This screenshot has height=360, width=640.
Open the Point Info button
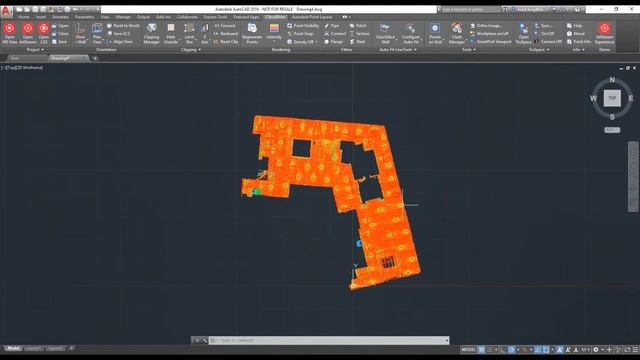[x=579, y=42]
